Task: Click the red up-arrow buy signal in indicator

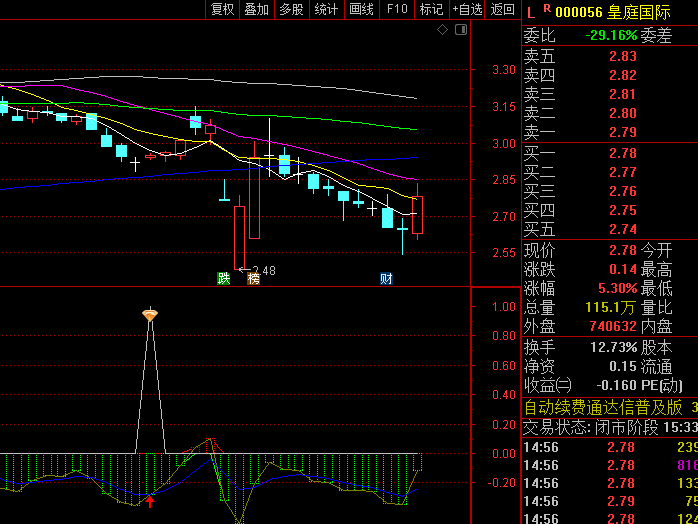Action: pos(150,500)
